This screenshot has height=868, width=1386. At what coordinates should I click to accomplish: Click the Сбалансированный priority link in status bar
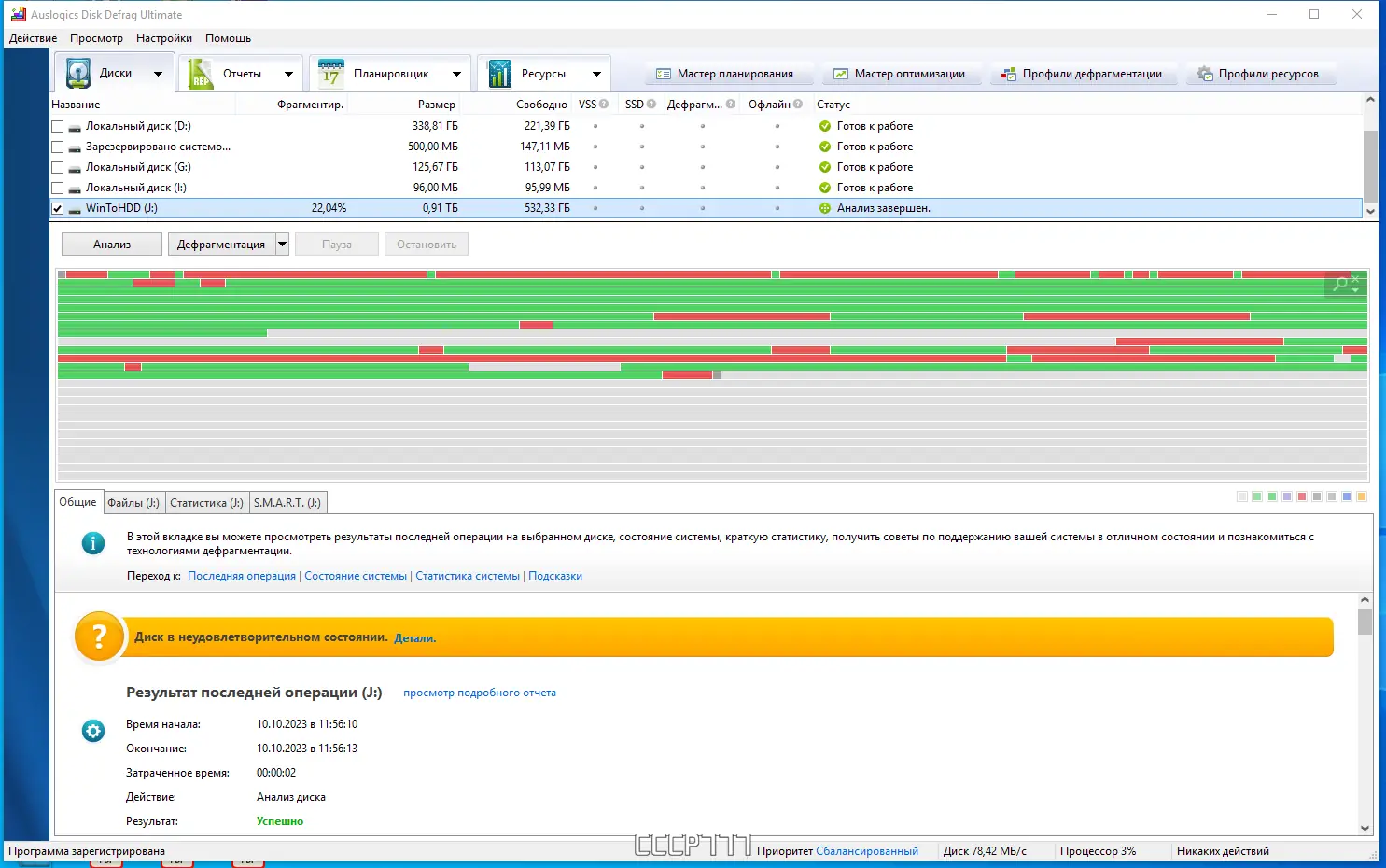pyautogui.click(x=867, y=850)
